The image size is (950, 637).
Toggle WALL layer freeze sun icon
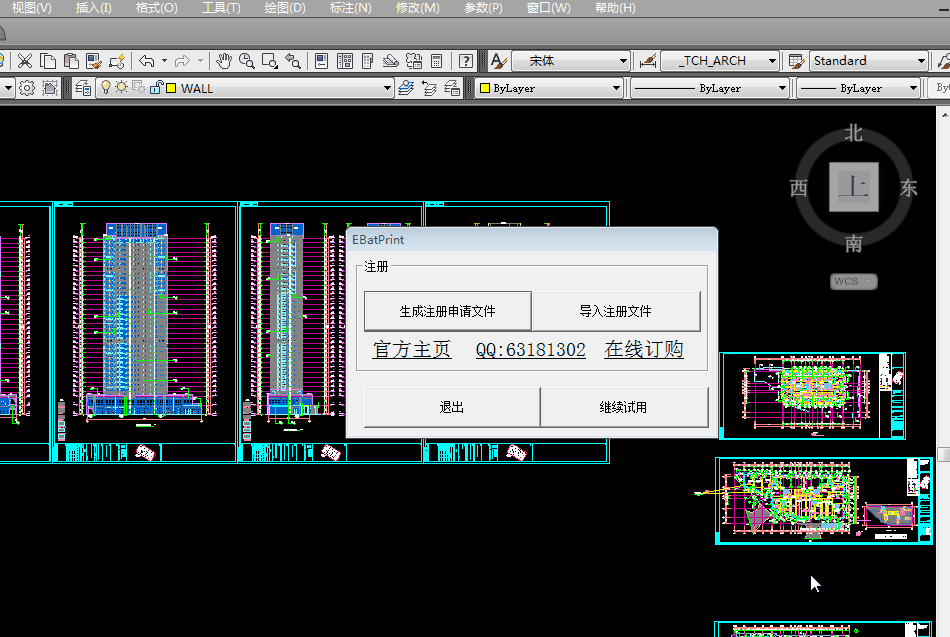121,88
